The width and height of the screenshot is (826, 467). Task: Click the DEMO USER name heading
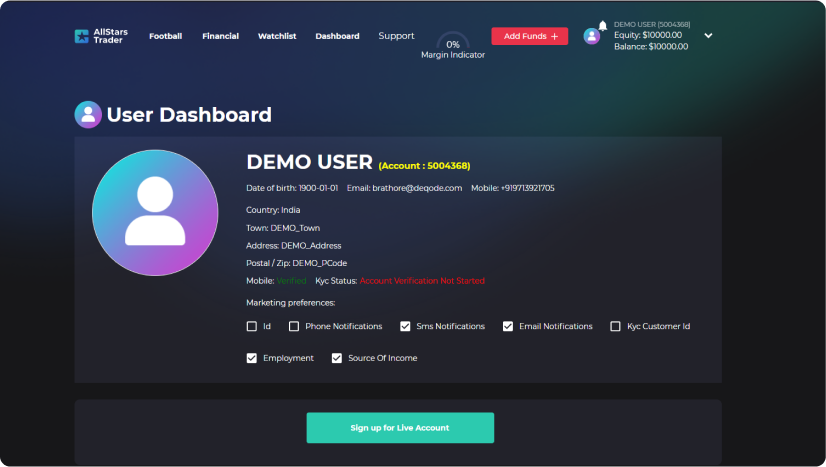[x=309, y=162]
